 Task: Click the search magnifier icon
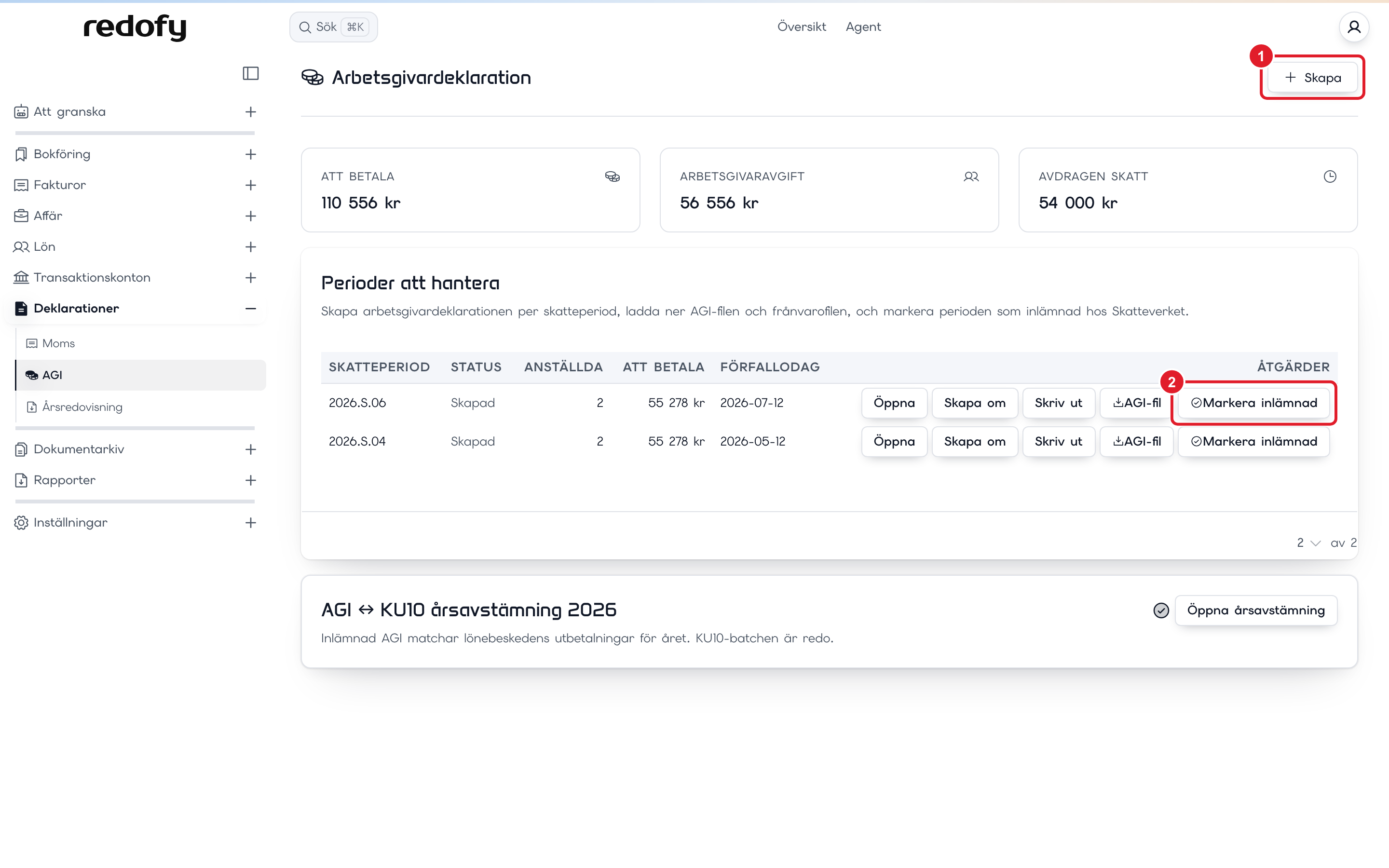(x=305, y=27)
